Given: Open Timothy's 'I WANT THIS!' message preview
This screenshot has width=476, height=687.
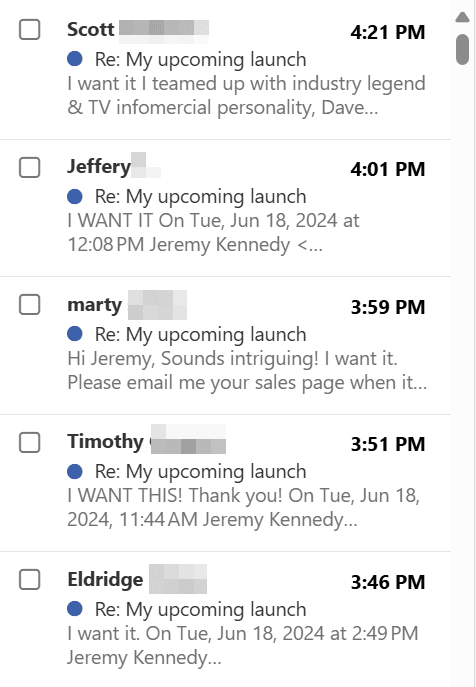Looking at the screenshot, I should [244, 508].
